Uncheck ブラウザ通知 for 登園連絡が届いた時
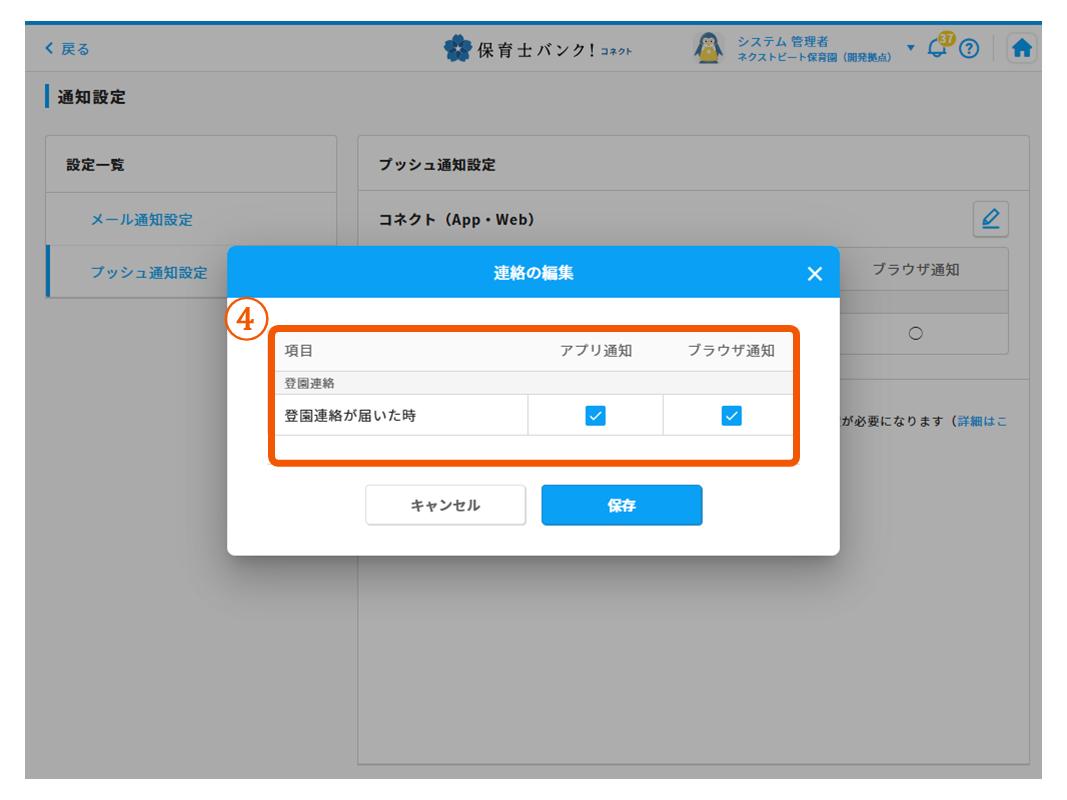Screen dimensions: 1067x800 [x=731, y=416]
